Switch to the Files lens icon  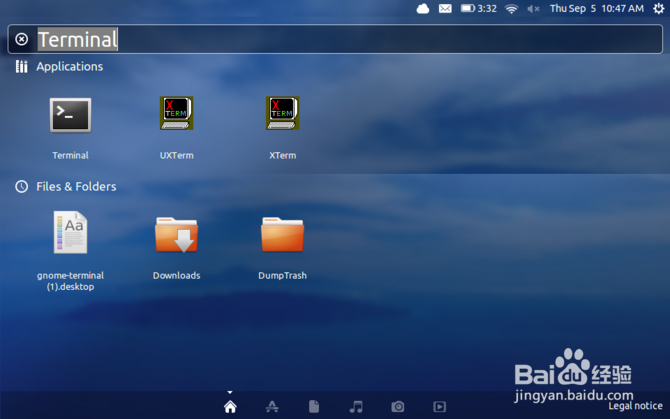click(x=314, y=407)
